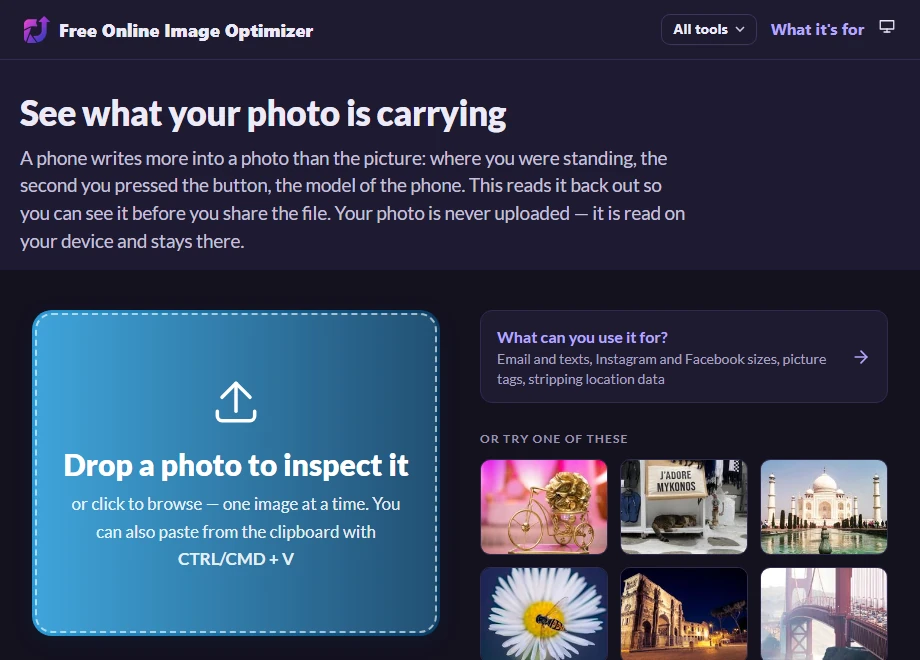This screenshot has height=660, width=920.
Task: Select the golden bicycle sample photo
Action: pos(544,507)
